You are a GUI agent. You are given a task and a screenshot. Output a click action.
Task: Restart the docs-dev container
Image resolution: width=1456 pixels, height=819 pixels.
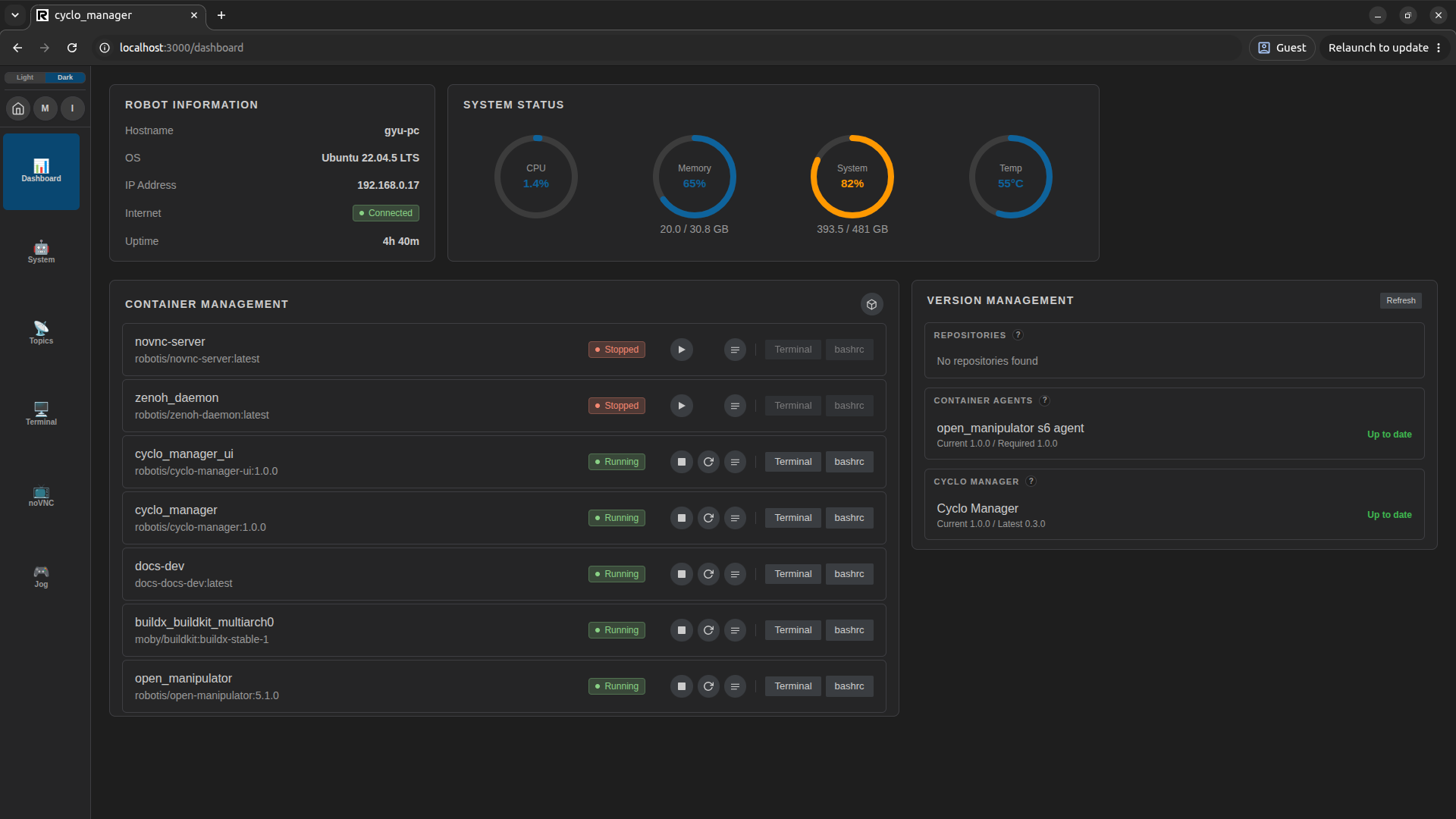[x=708, y=574]
